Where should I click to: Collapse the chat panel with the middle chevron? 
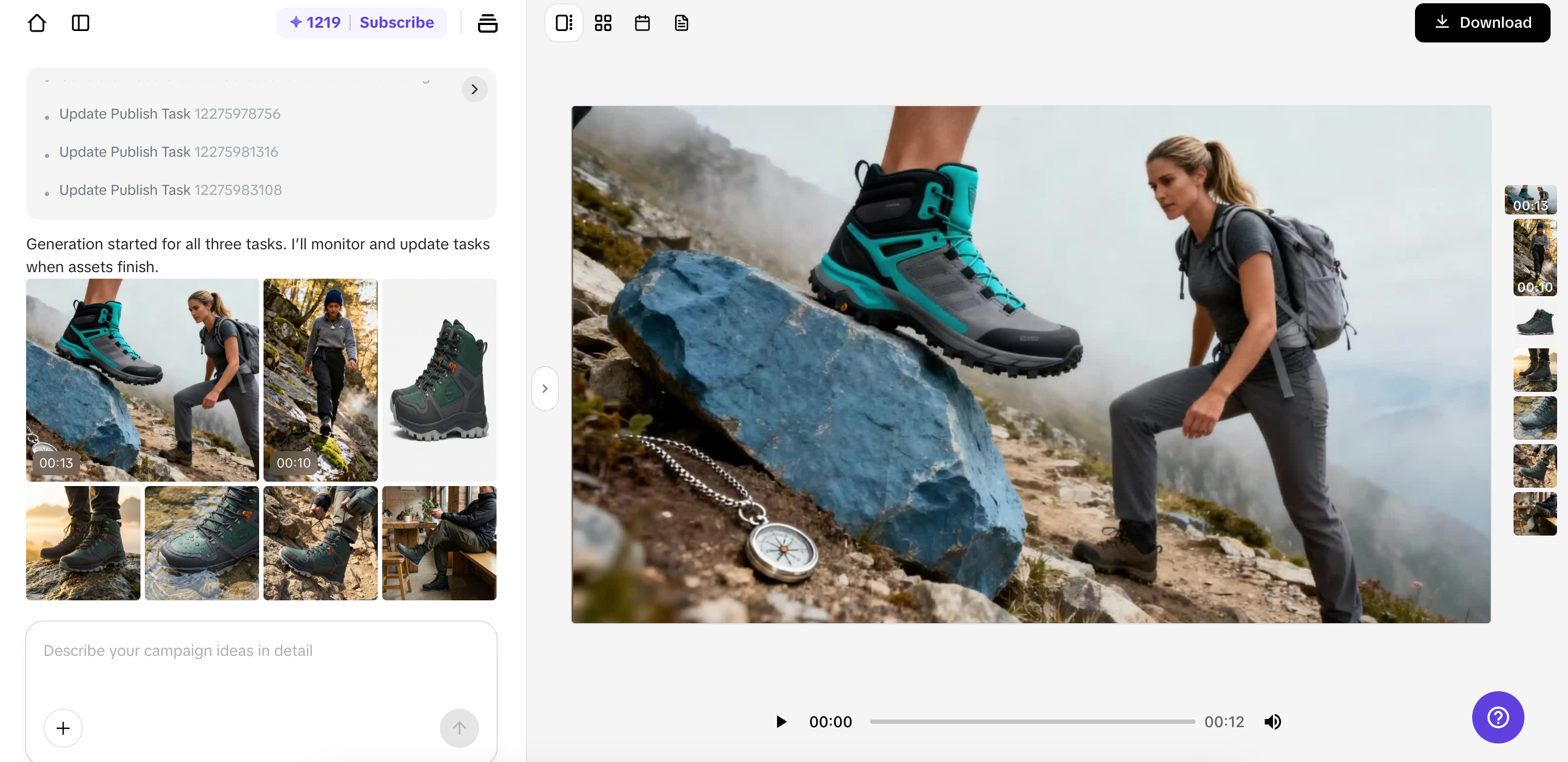click(x=545, y=388)
